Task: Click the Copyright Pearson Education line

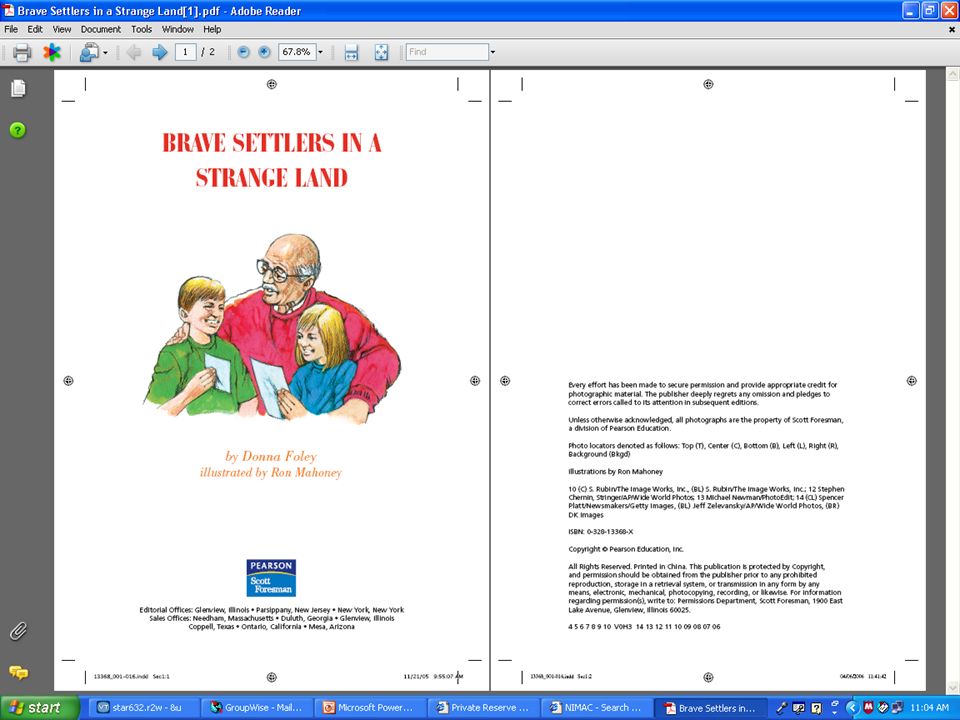Action: (x=626, y=549)
